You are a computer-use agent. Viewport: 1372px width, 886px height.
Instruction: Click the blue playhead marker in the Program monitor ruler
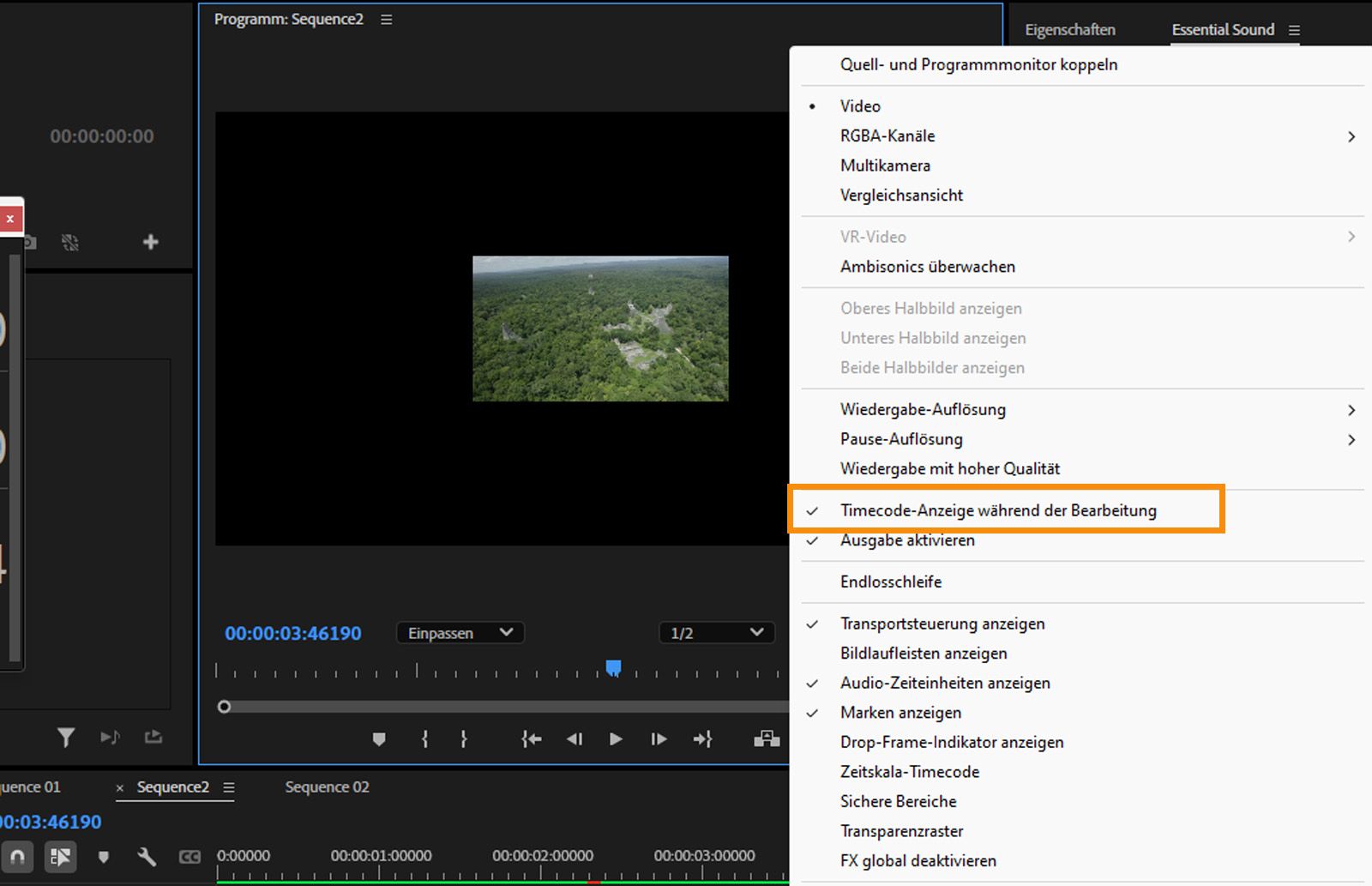(614, 668)
